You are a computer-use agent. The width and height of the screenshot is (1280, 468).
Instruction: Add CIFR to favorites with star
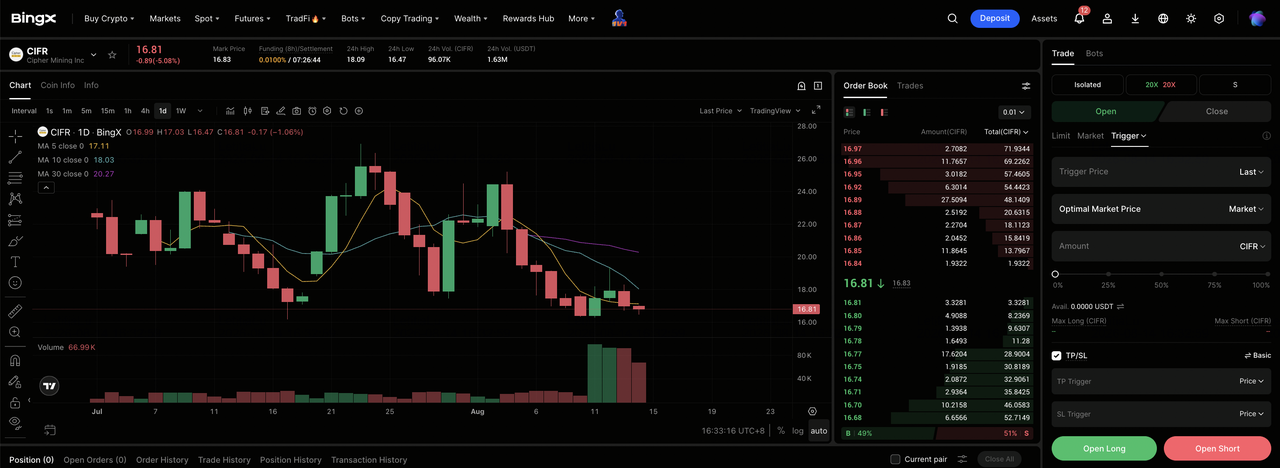click(112, 54)
